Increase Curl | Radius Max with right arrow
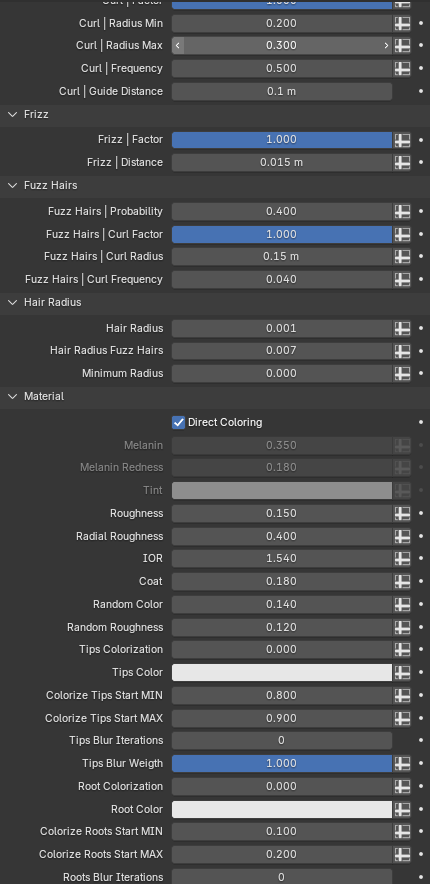Image resolution: width=430 pixels, height=884 pixels. 386,45
